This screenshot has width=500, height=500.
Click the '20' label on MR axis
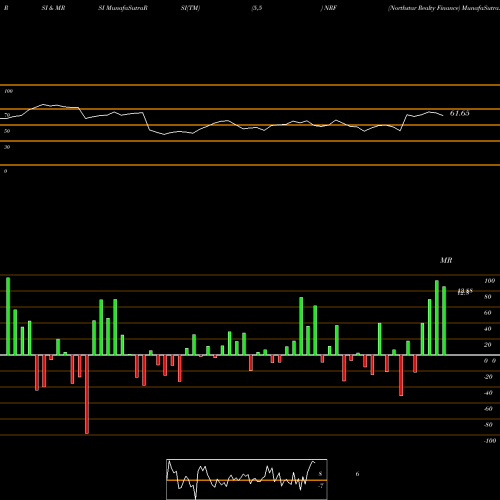pos(488,345)
